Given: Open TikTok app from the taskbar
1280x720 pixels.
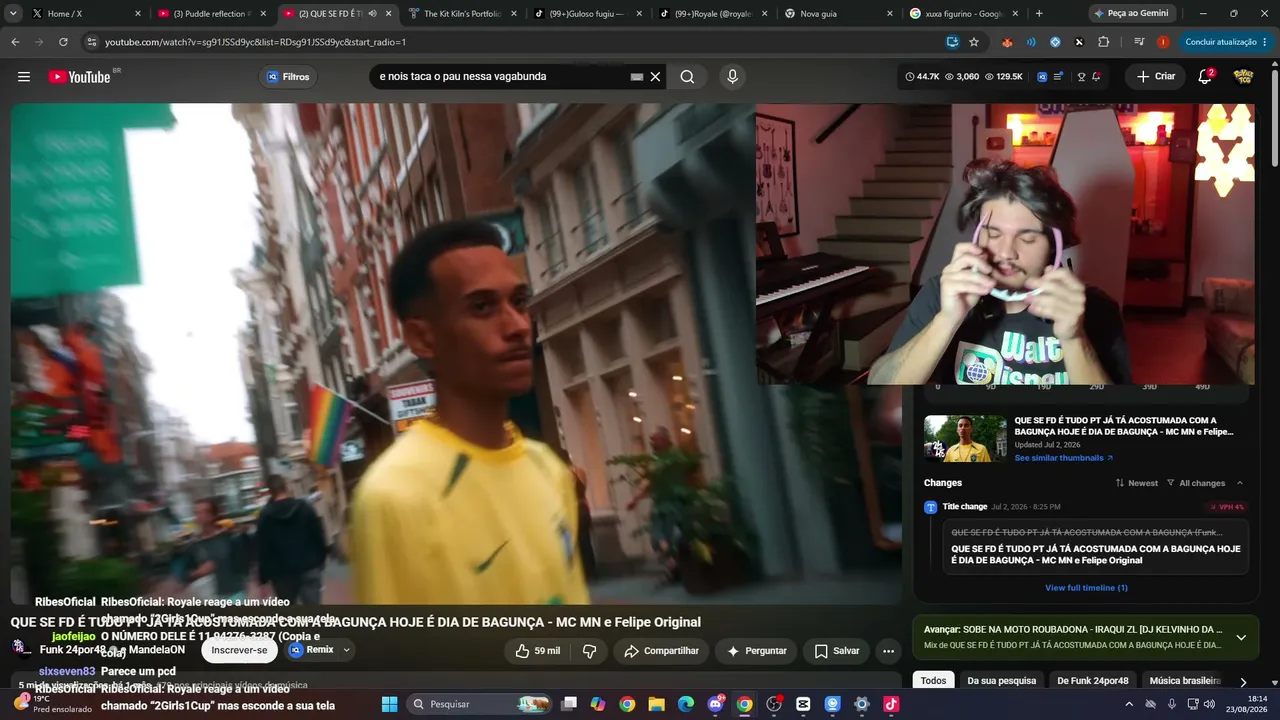Looking at the screenshot, I should [x=891, y=704].
